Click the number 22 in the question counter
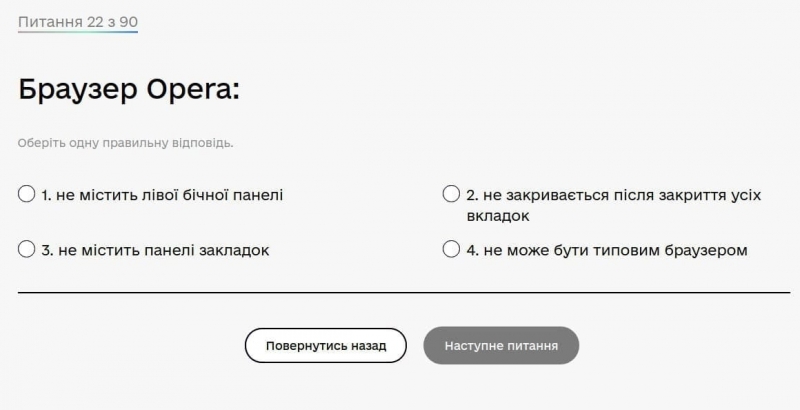This screenshot has height=410, width=800. coord(93,21)
